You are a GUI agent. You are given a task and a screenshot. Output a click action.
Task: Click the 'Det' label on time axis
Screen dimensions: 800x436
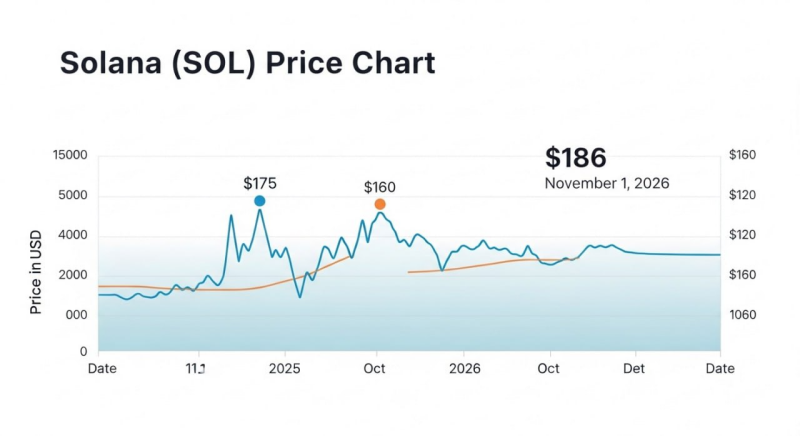click(634, 368)
